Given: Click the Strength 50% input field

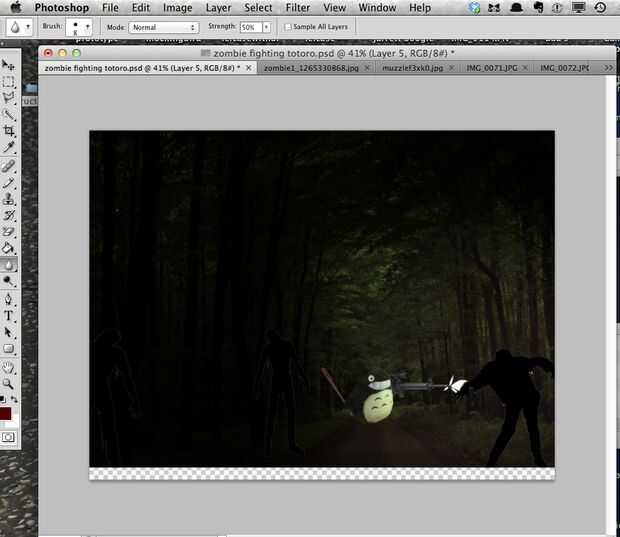Looking at the screenshot, I should pos(251,27).
